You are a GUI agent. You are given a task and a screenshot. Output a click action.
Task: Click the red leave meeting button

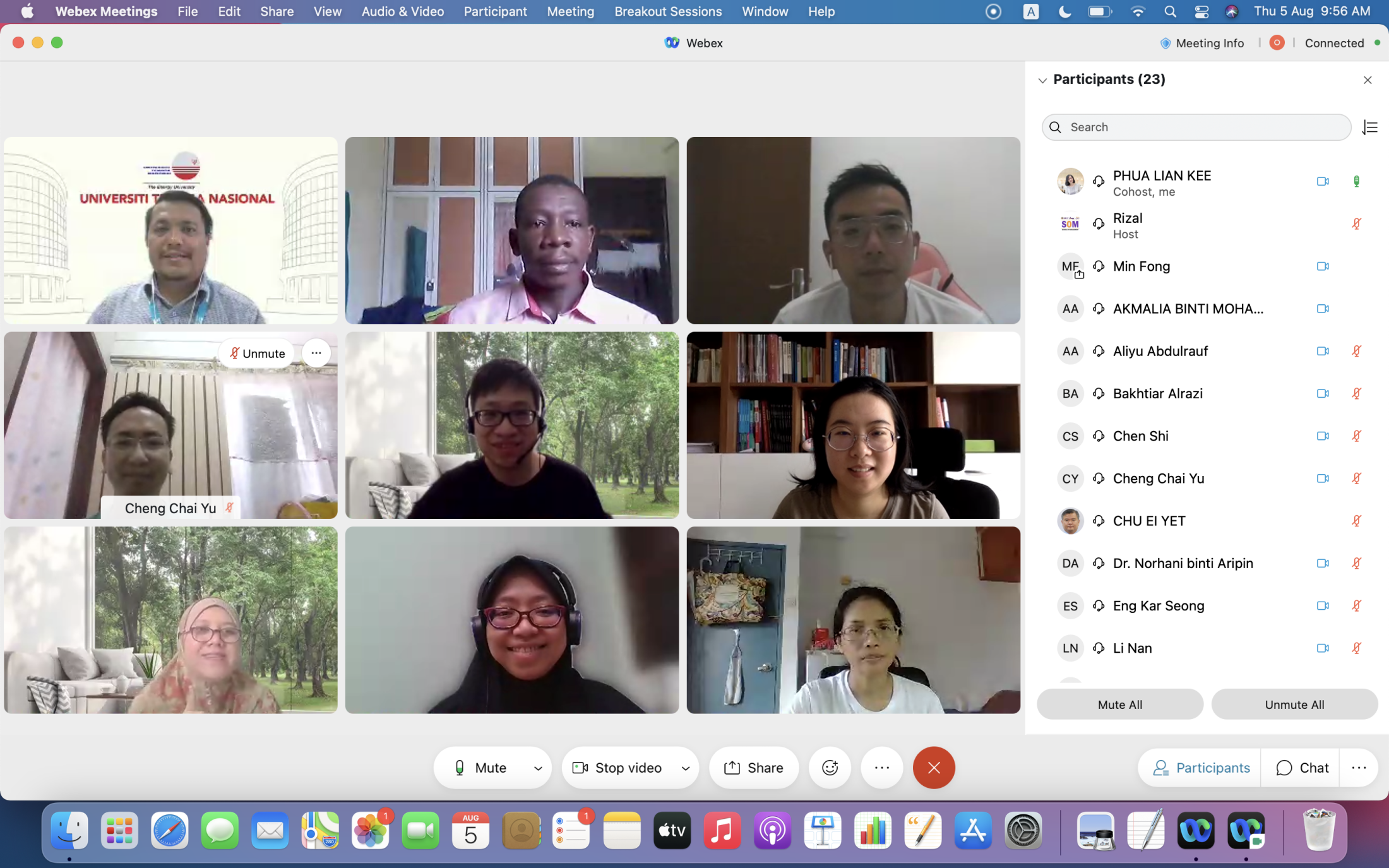933,768
